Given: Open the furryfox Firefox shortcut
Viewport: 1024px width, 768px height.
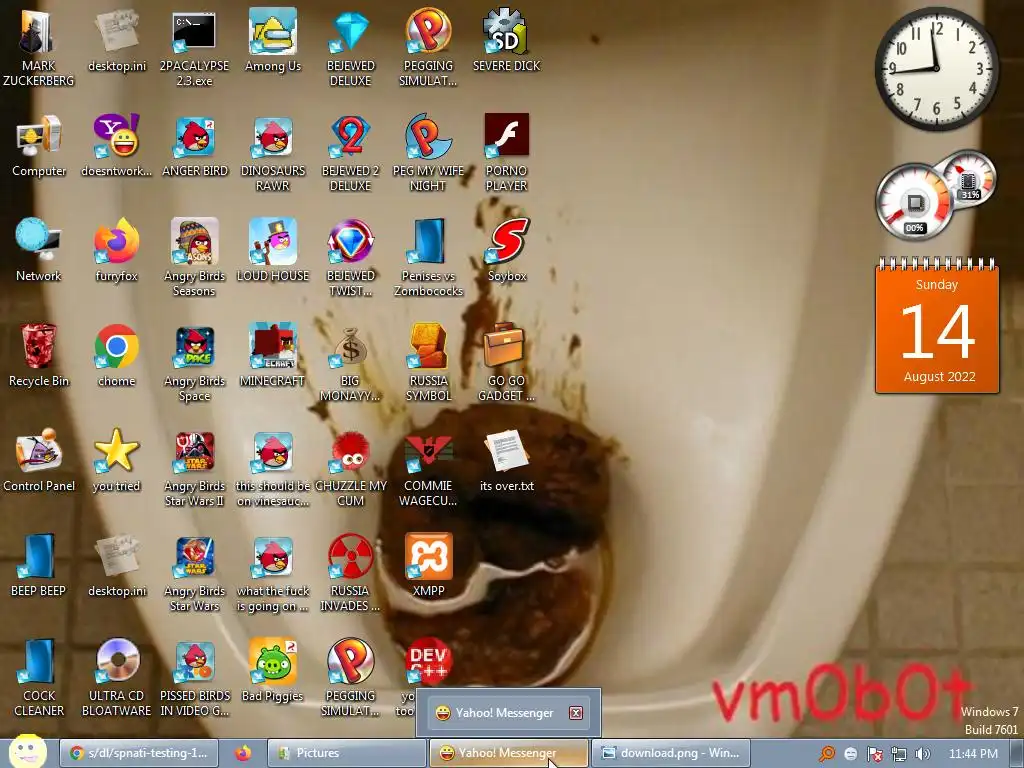Looking at the screenshot, I should pyautogui.click(x=116, y=251).
